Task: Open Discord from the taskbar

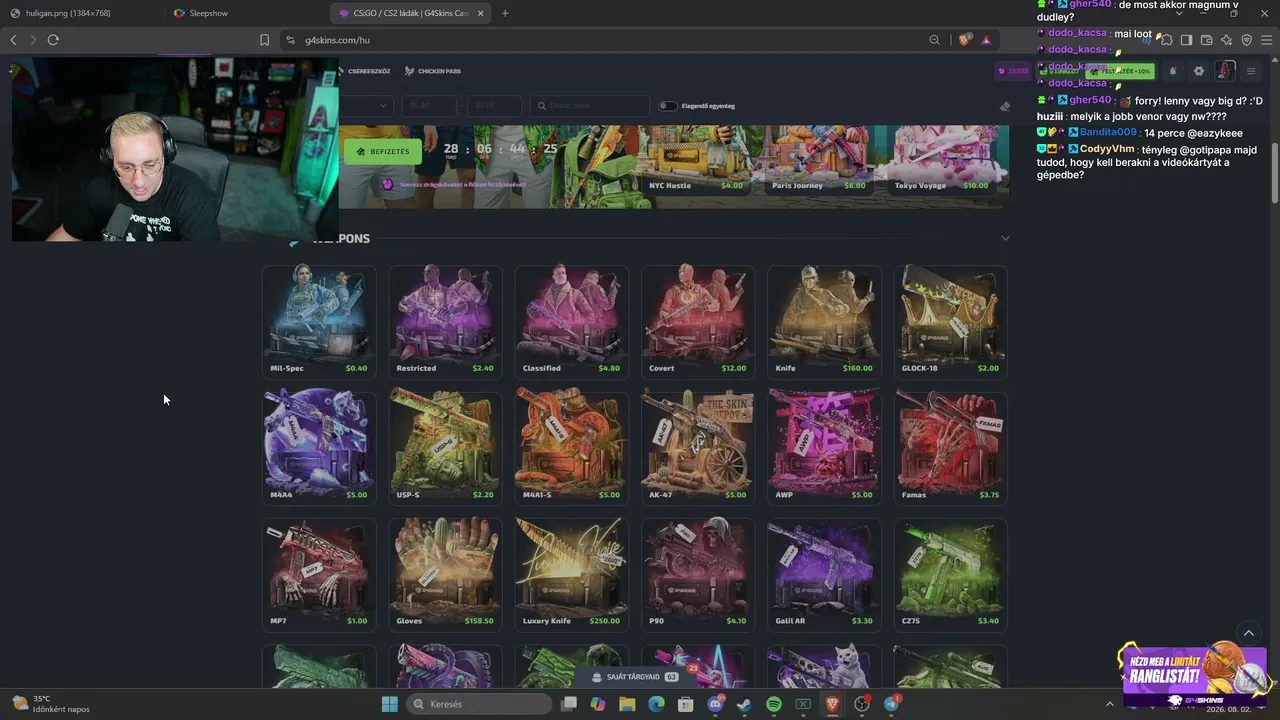Action: (715, 704)
